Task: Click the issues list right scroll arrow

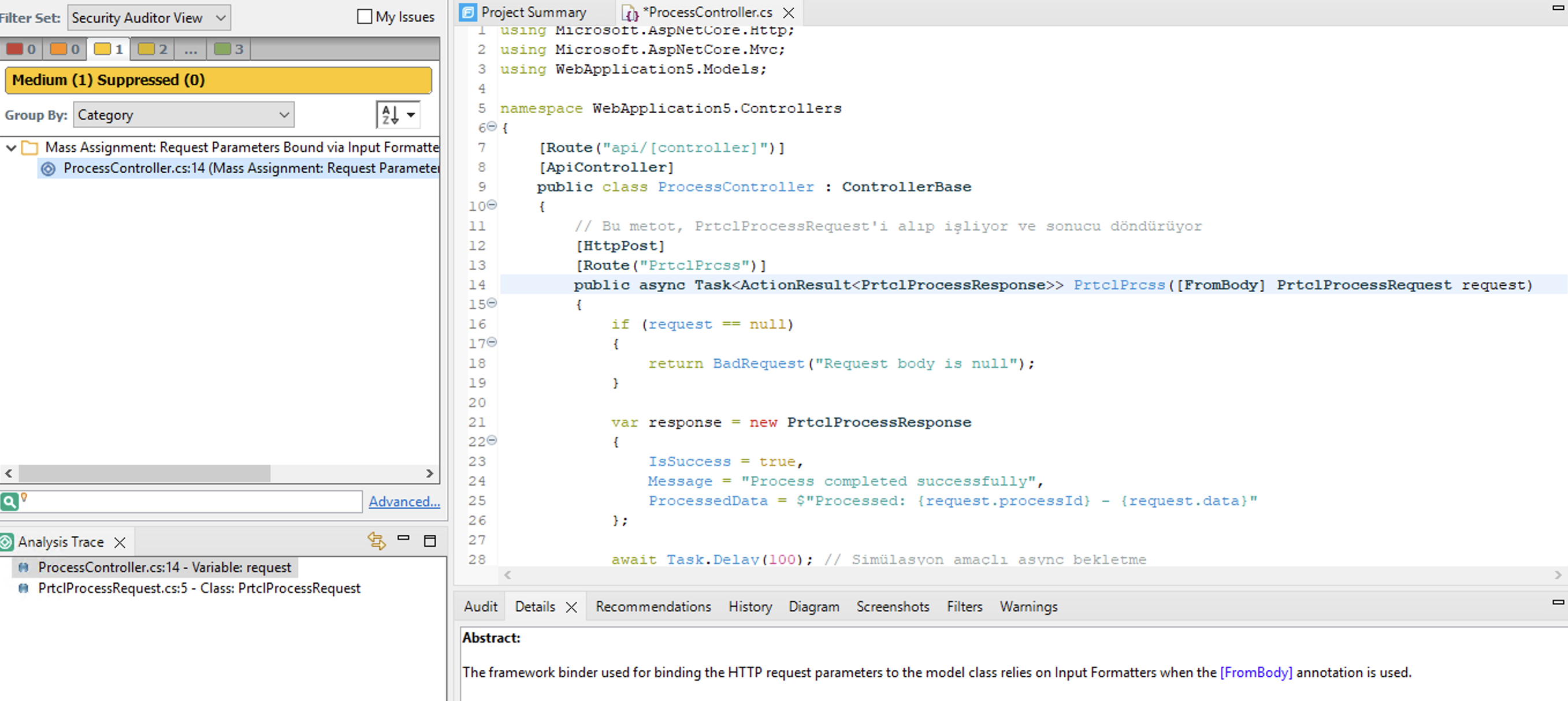Action: (x=430, y=473)
